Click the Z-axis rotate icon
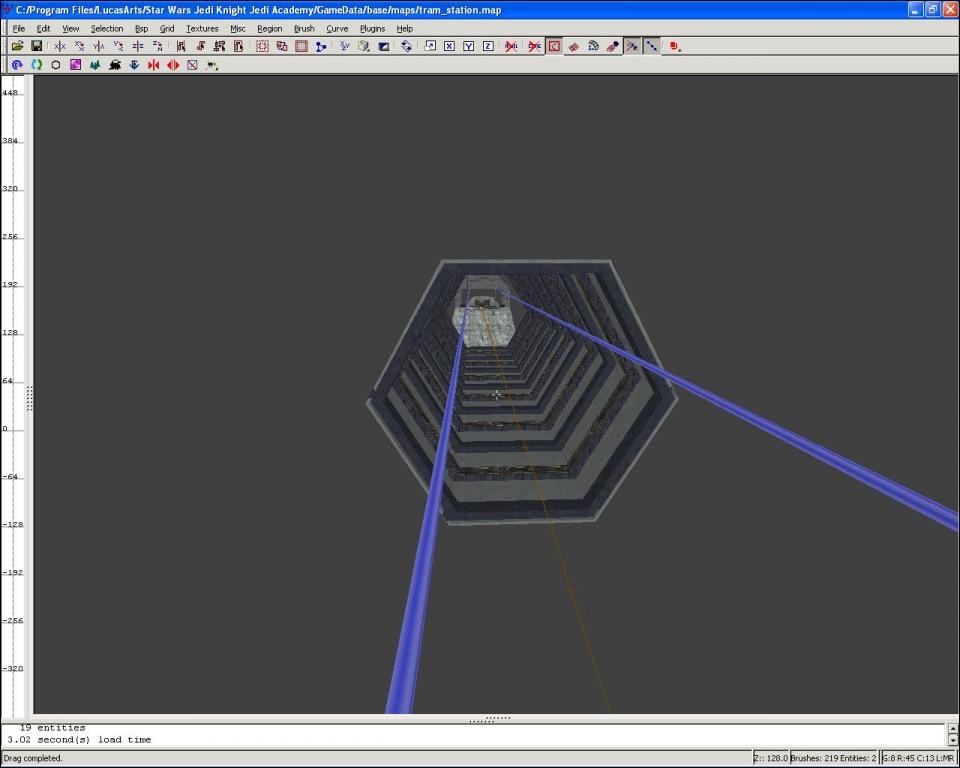This screenshot has height=768, width=960. pyautogui.click(x=157, y=46)
